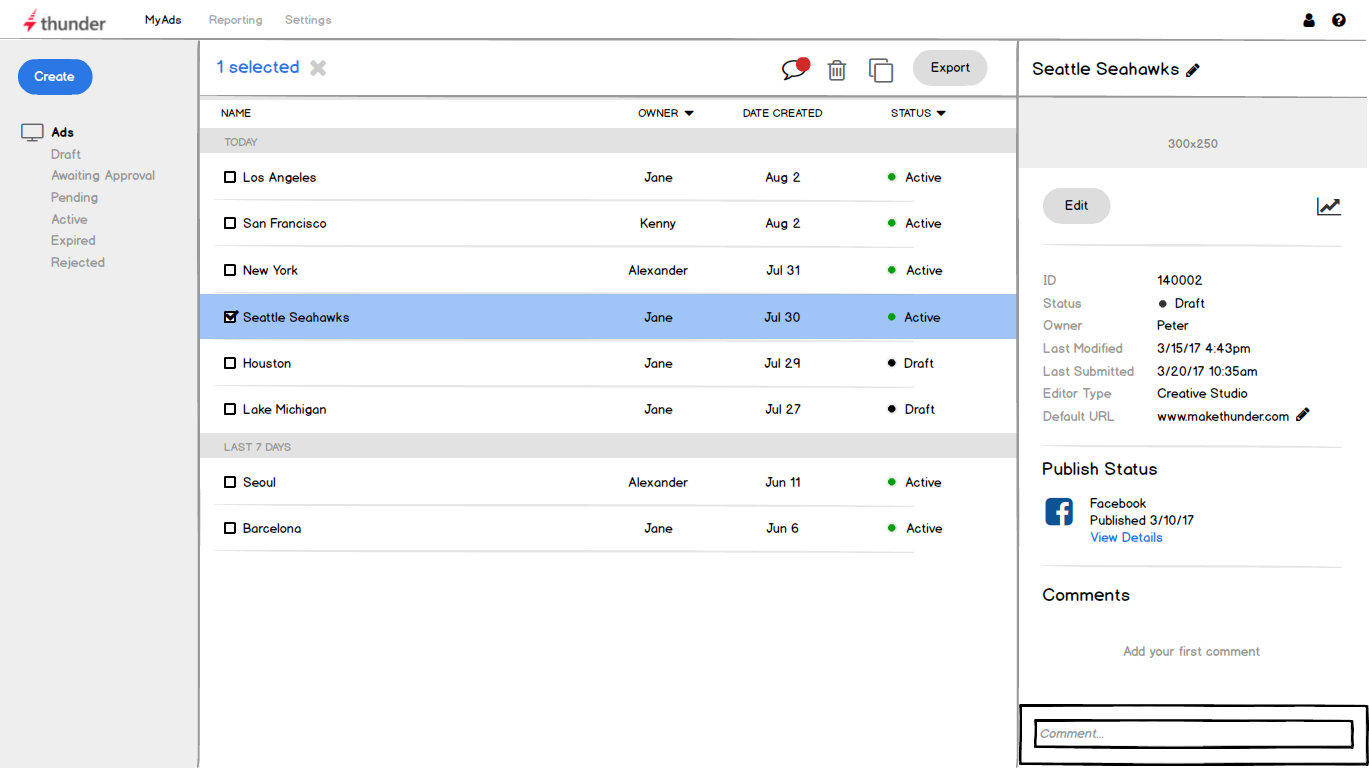Show Rejected ads in sidebar

click(x=78, y=262)
